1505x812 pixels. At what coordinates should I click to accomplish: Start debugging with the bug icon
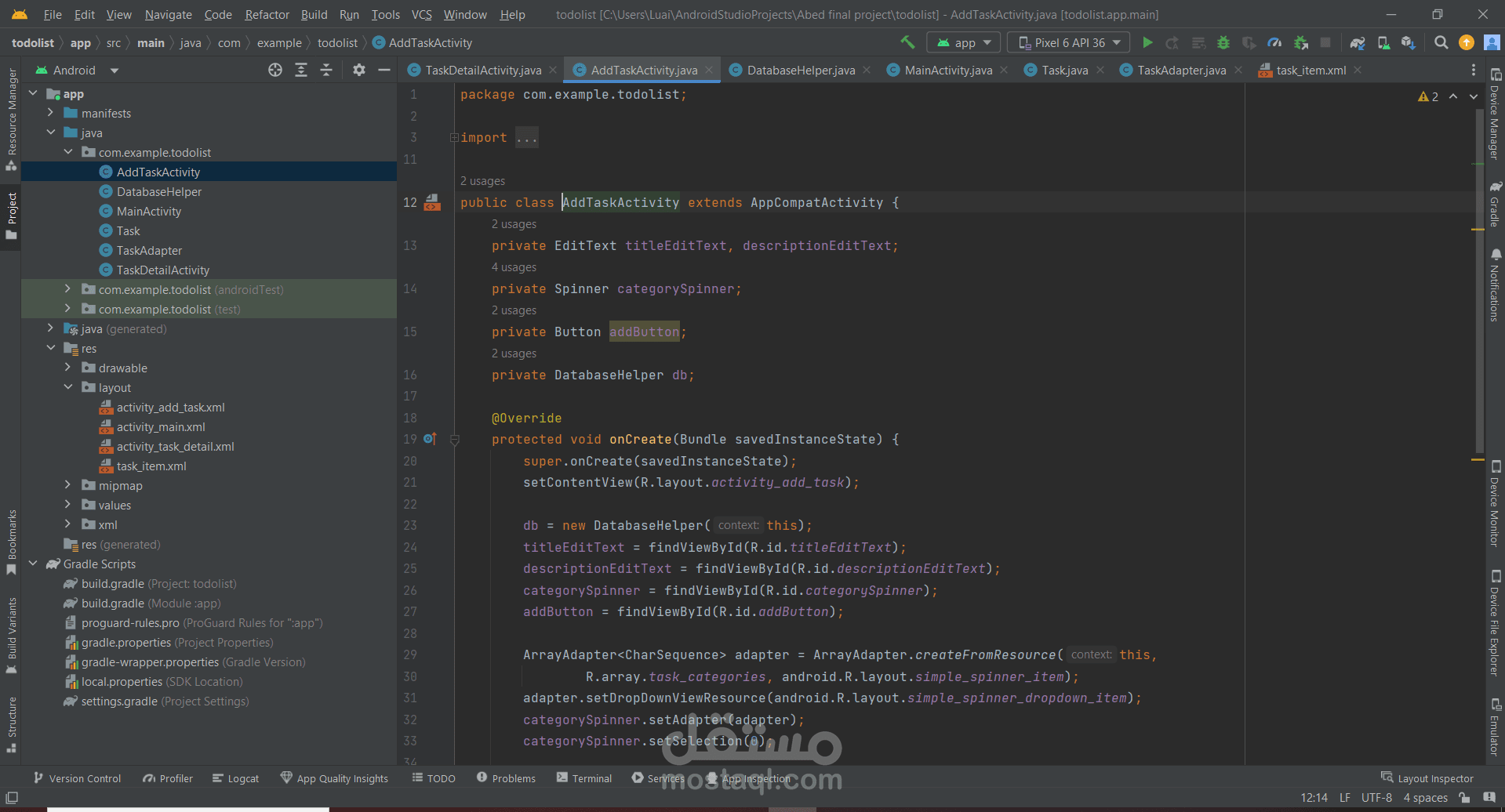click(x=1223, y=42)
